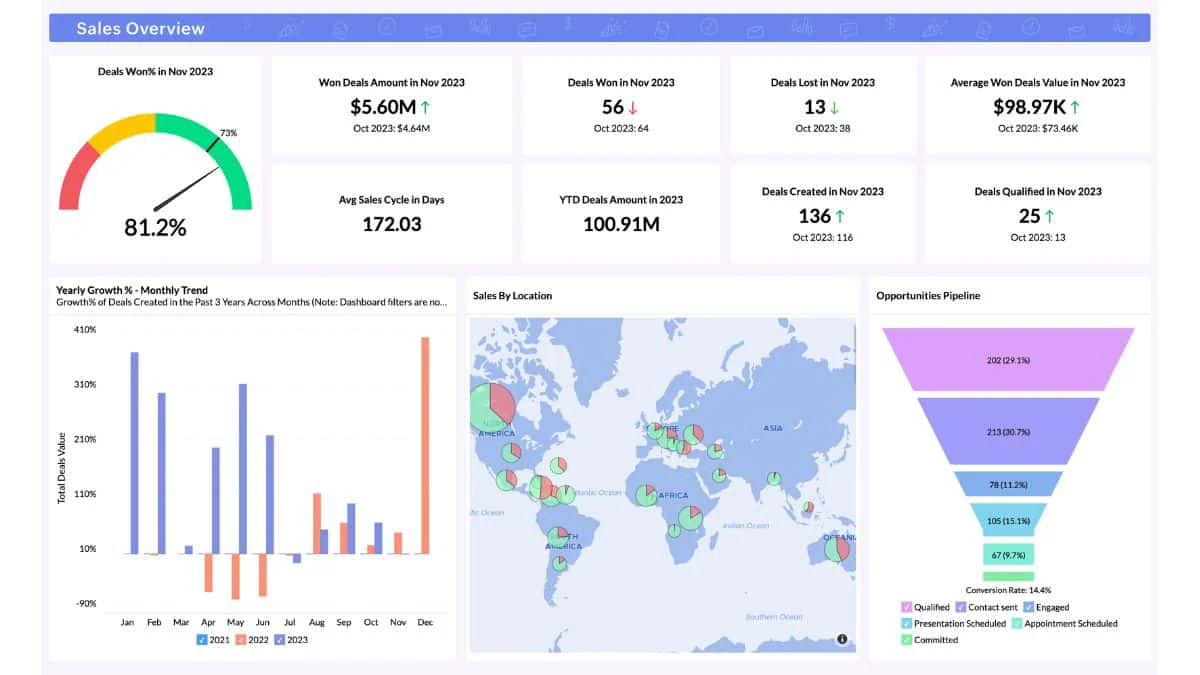
Task: Click the red segment of the gauge
Action: (x=79, y=178)
